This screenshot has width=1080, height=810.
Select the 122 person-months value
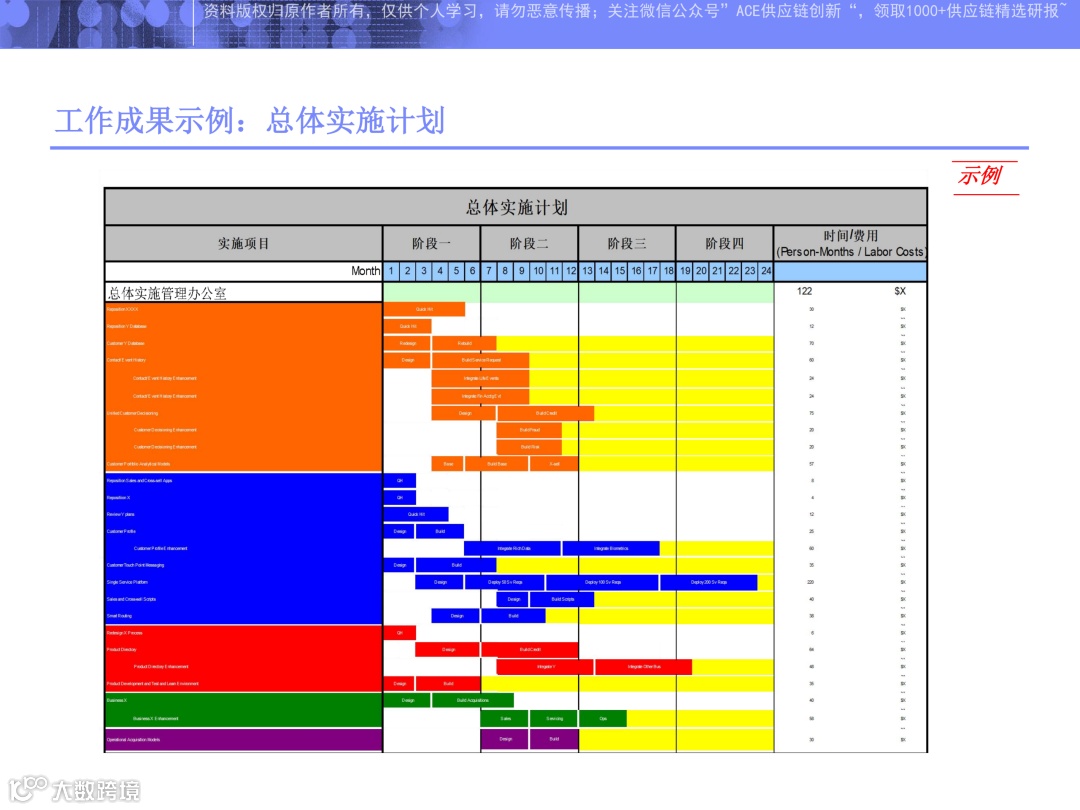[x=804, y=291]
